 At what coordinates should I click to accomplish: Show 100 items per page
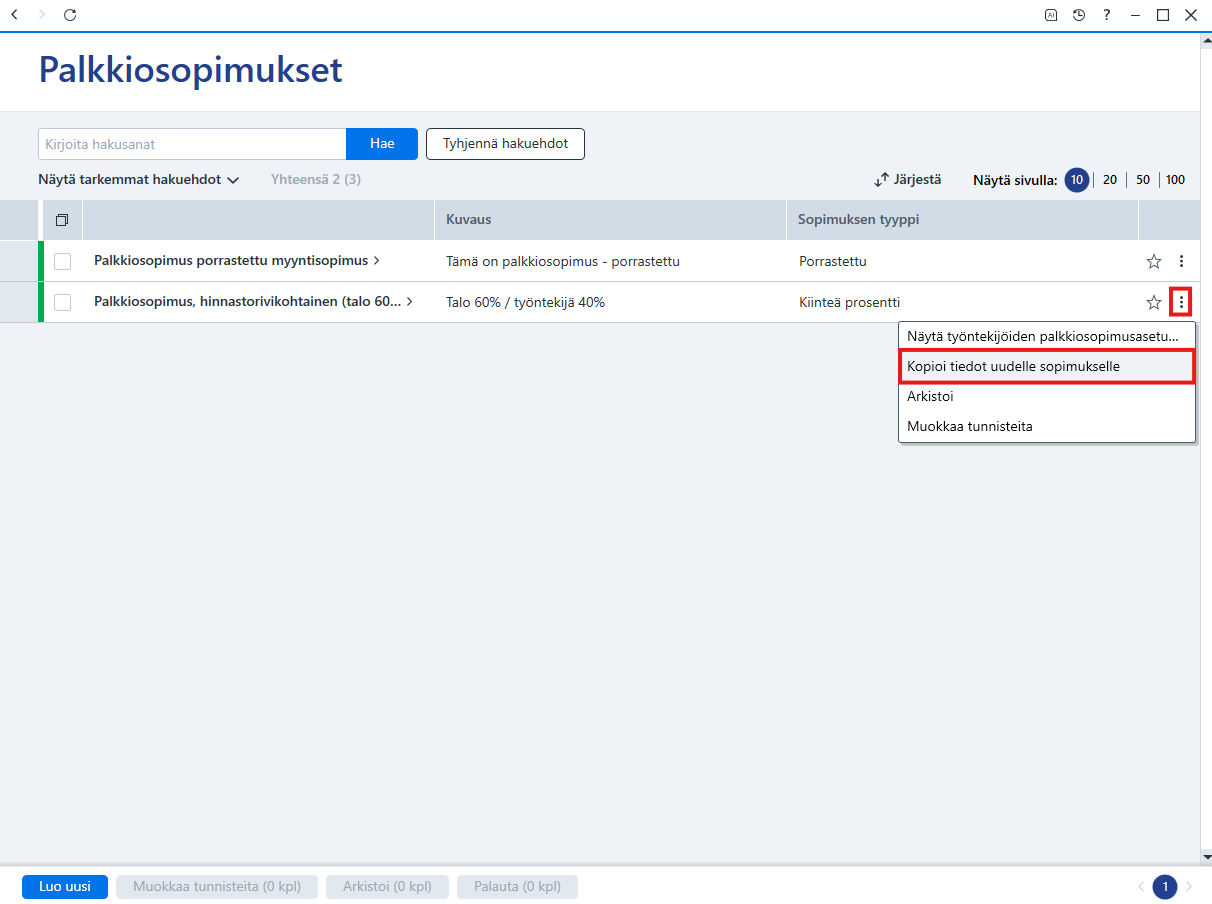point(1176,180)
